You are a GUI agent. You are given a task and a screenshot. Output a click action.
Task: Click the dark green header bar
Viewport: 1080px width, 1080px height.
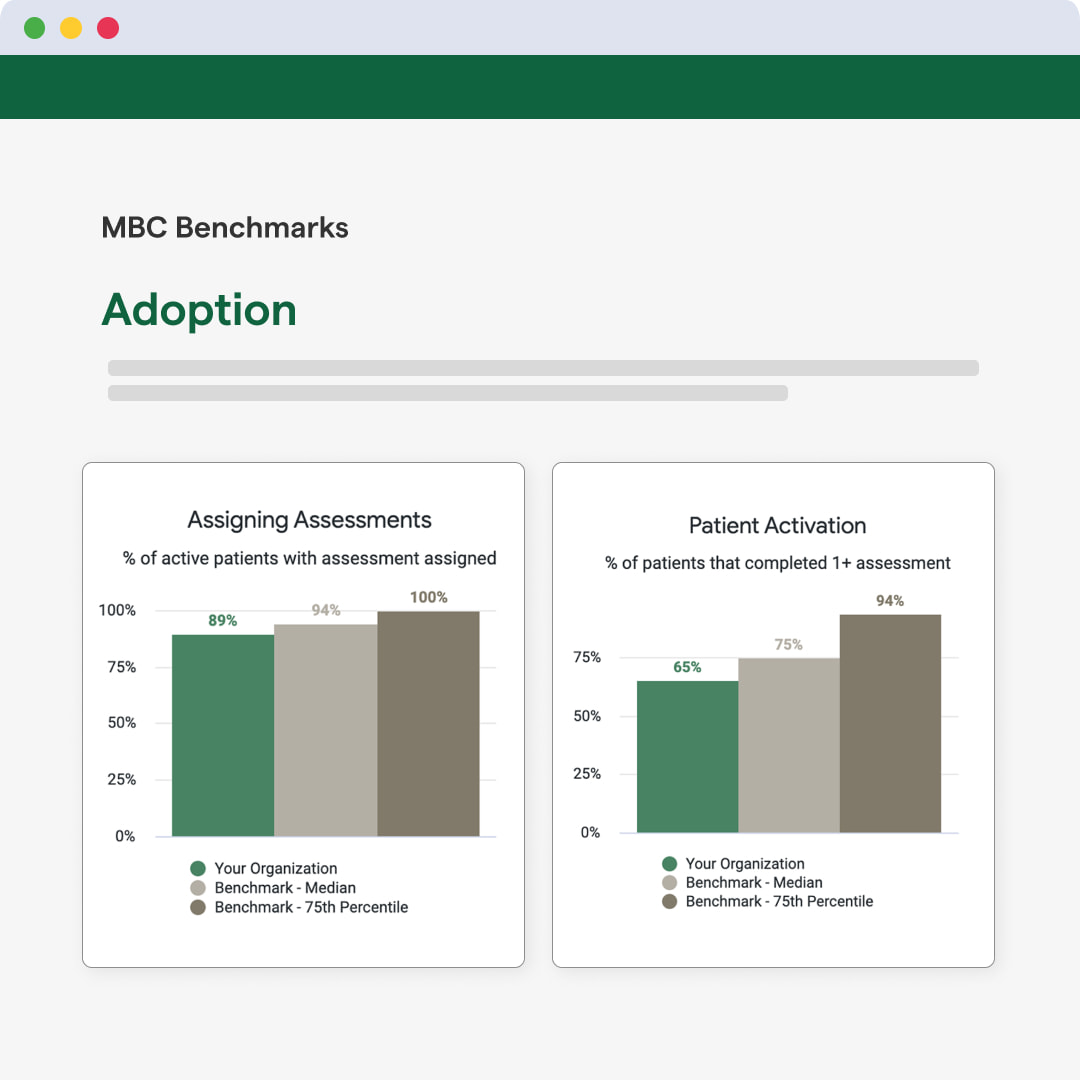[540, 87]
